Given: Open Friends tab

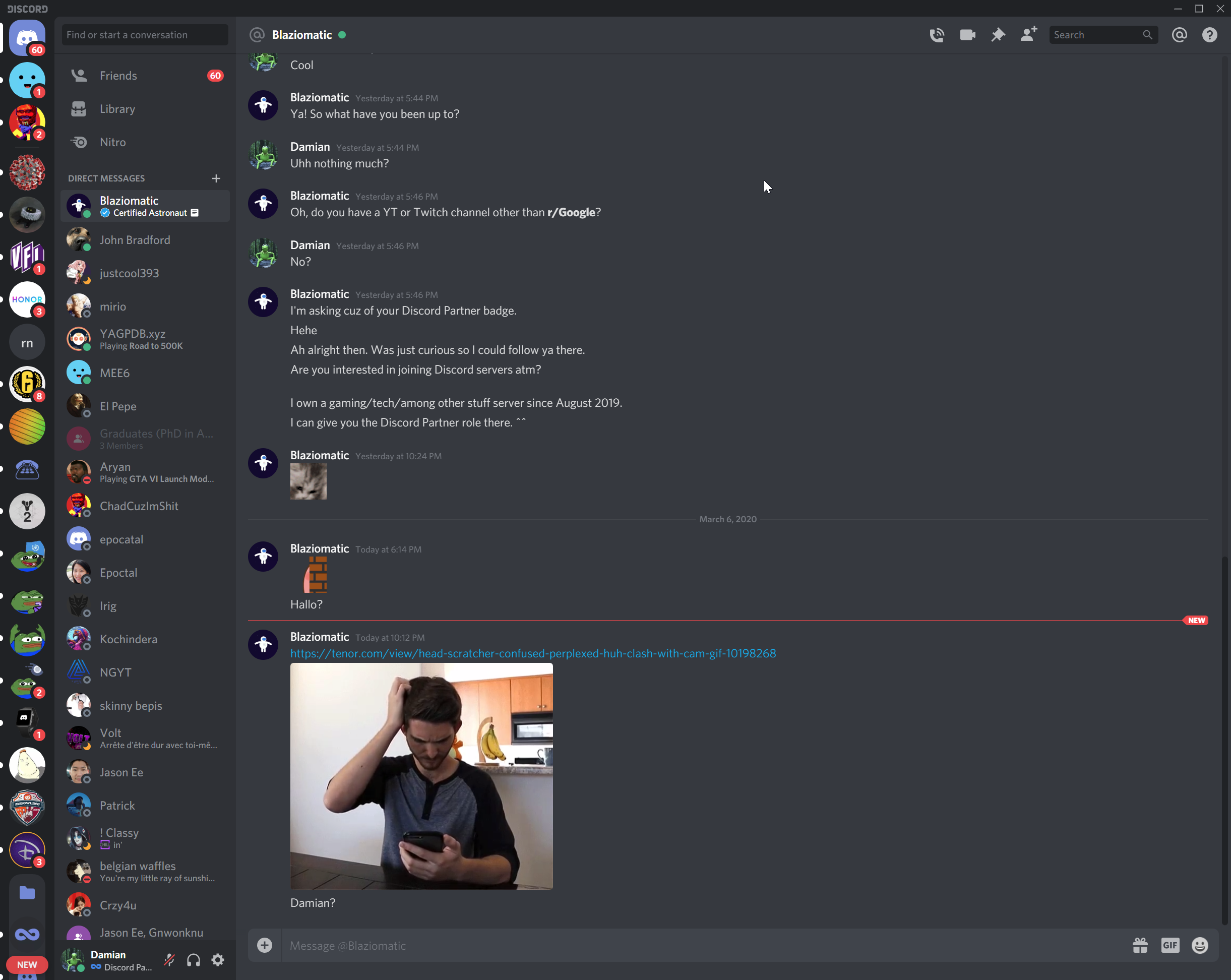Looking at the screenshot, I should tap(118, 76).
